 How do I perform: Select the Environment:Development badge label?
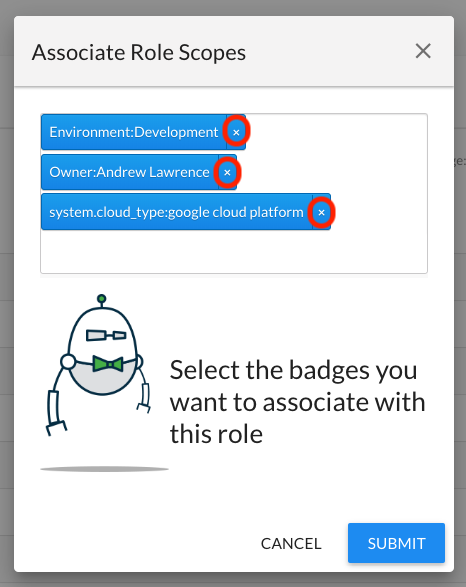pos(134,132)
